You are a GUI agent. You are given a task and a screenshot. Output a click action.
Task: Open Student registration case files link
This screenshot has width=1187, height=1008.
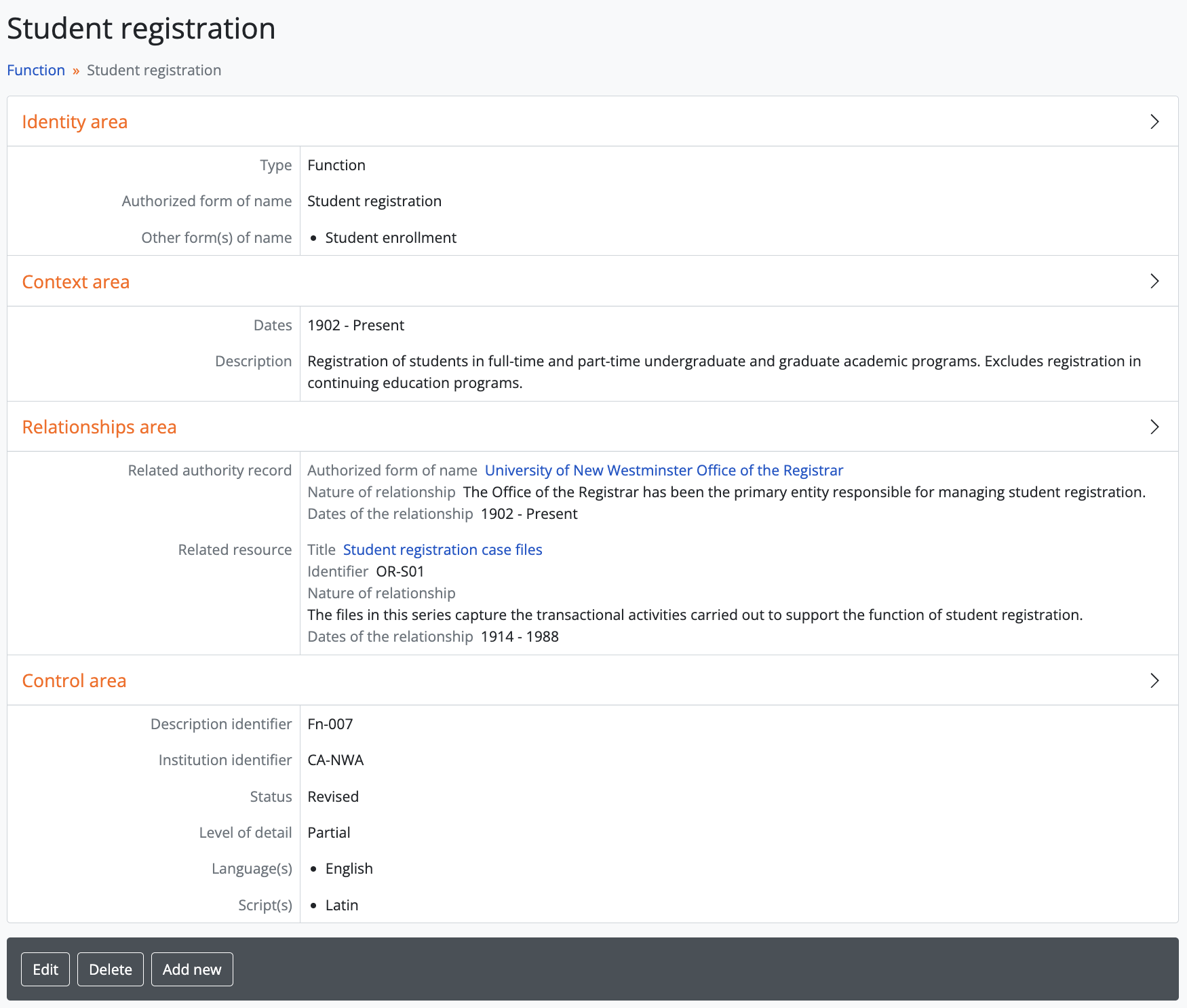pos(442,550)
